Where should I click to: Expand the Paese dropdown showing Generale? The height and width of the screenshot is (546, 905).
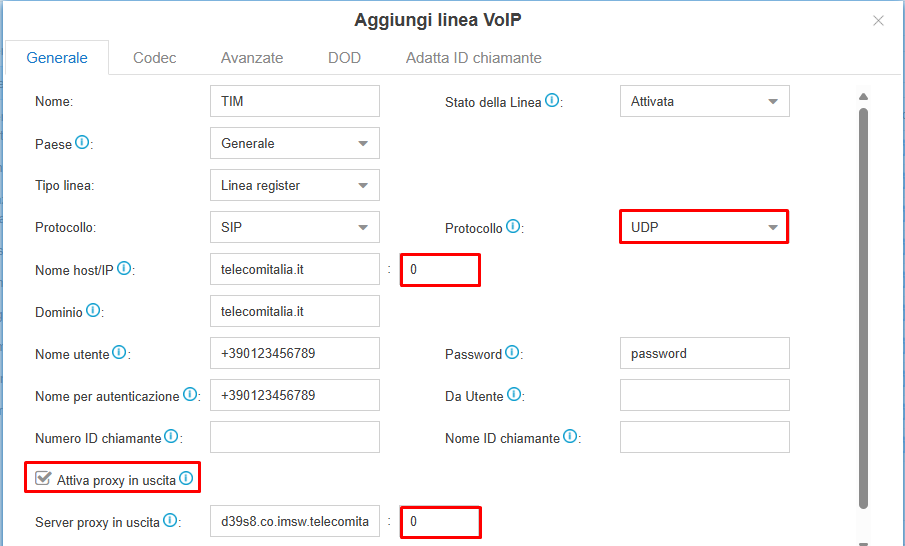pyautogui.click(x=294, y=143)
